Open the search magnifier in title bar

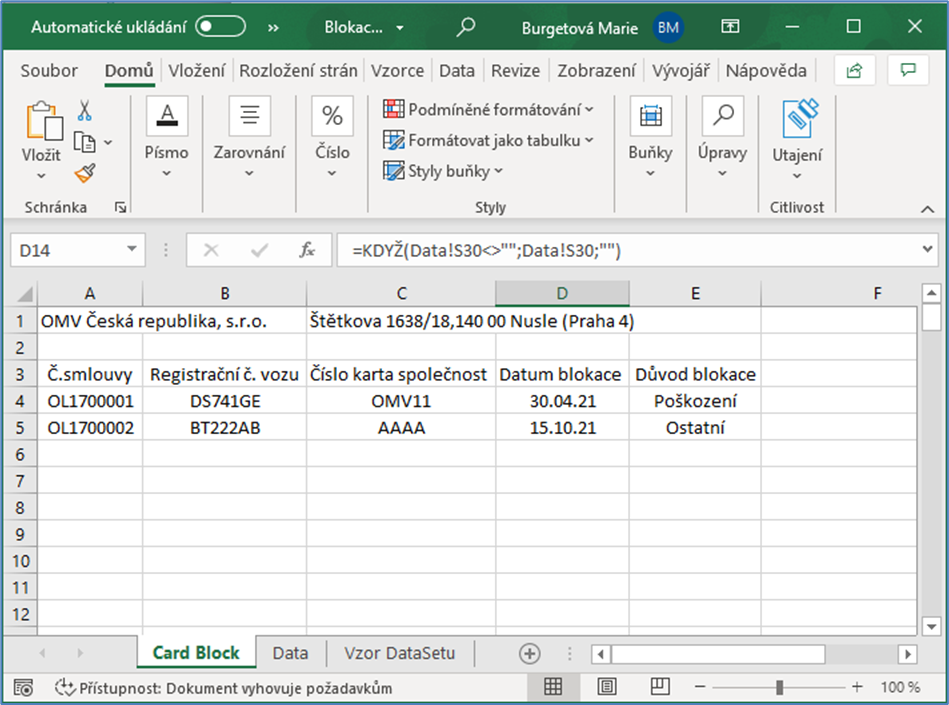pos(465,28)
